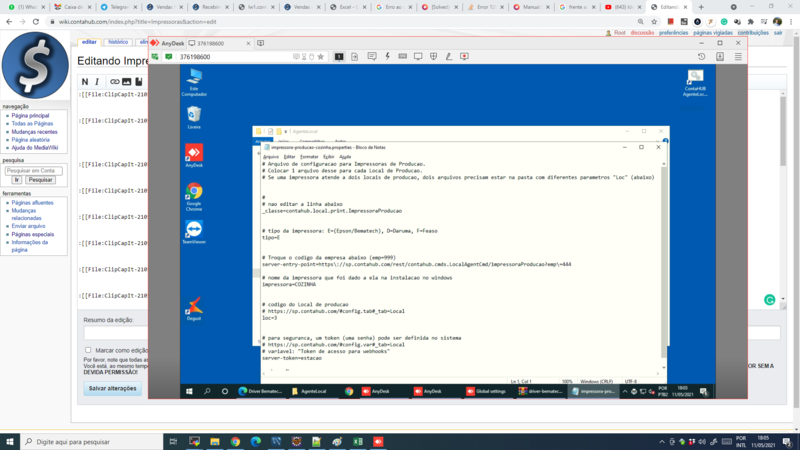The image size is (800, 450).
Task: Open AnyDesk hamburger main menu
Action: coord(738,57)
